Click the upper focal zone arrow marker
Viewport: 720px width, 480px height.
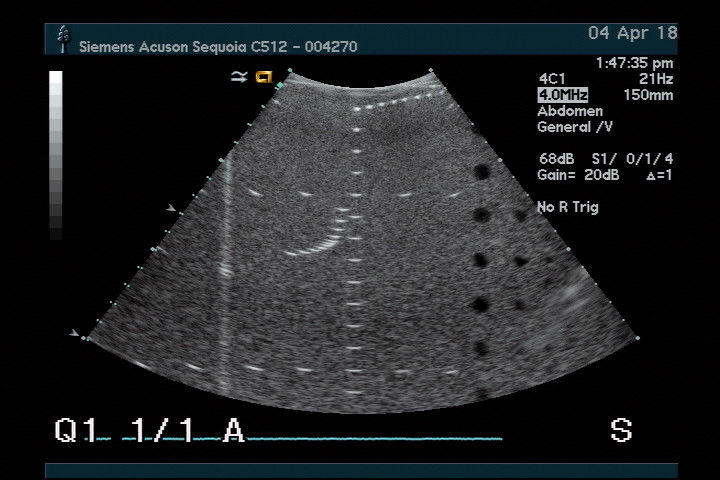(171, 208)
